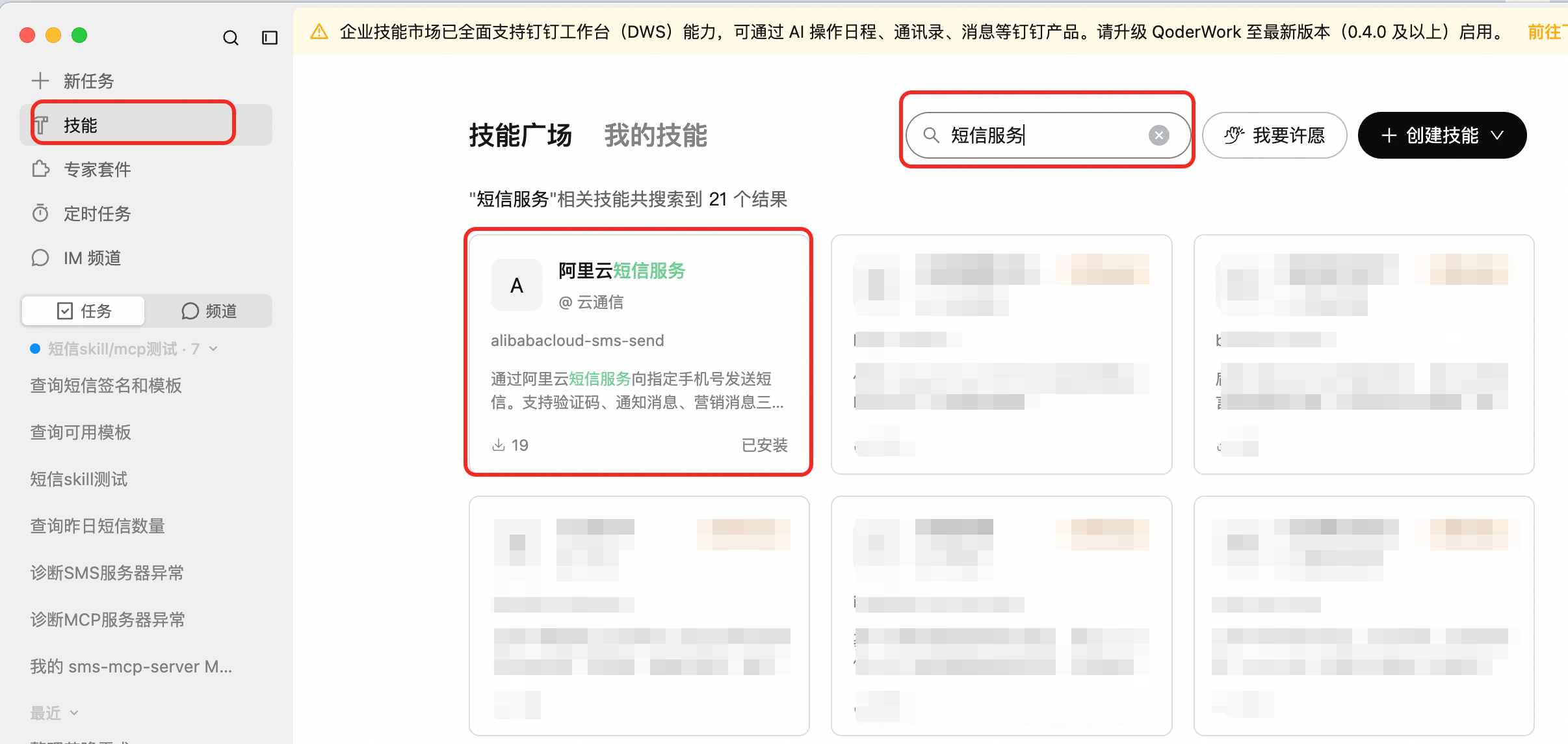Click the @ 云通信 author label
The height and width of the screenshot is (744, 1568).
coord(591,302)
